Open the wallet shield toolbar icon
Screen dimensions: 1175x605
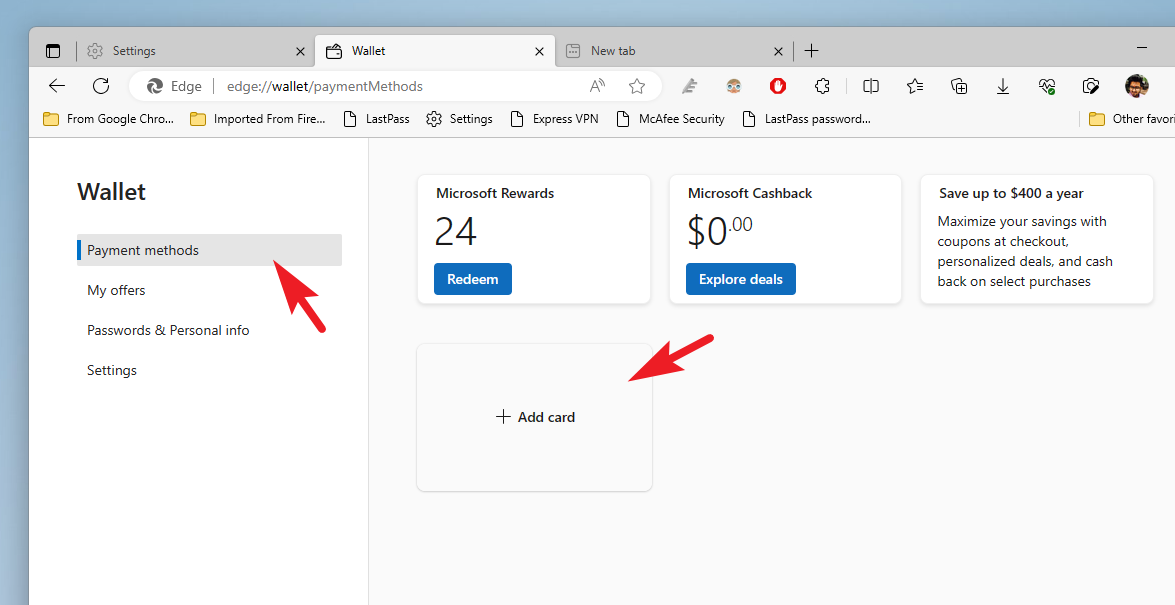pos(1091,86)
